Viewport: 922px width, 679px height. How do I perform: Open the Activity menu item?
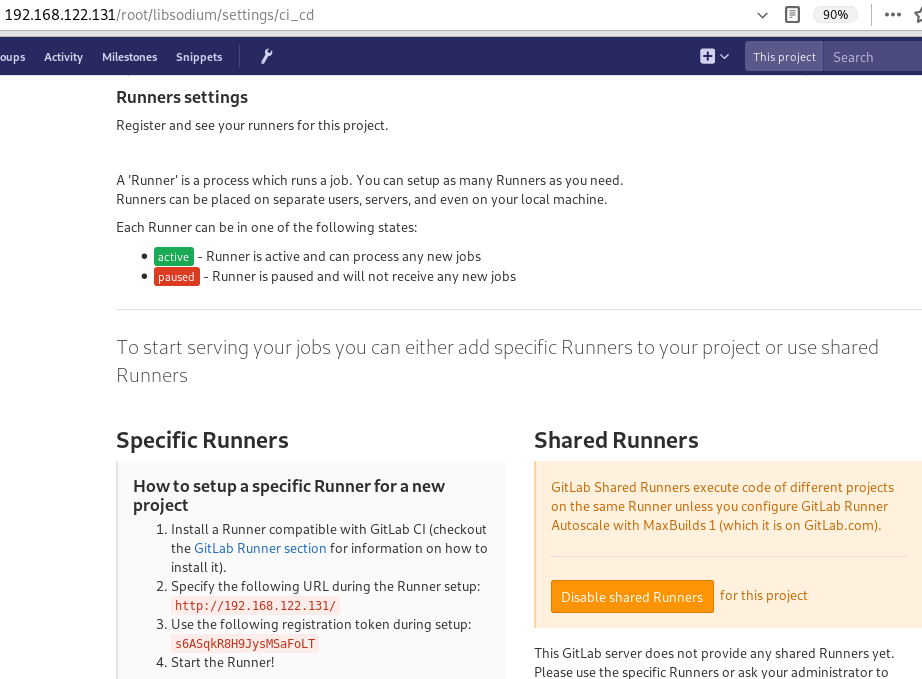click(x=63, y=57)
